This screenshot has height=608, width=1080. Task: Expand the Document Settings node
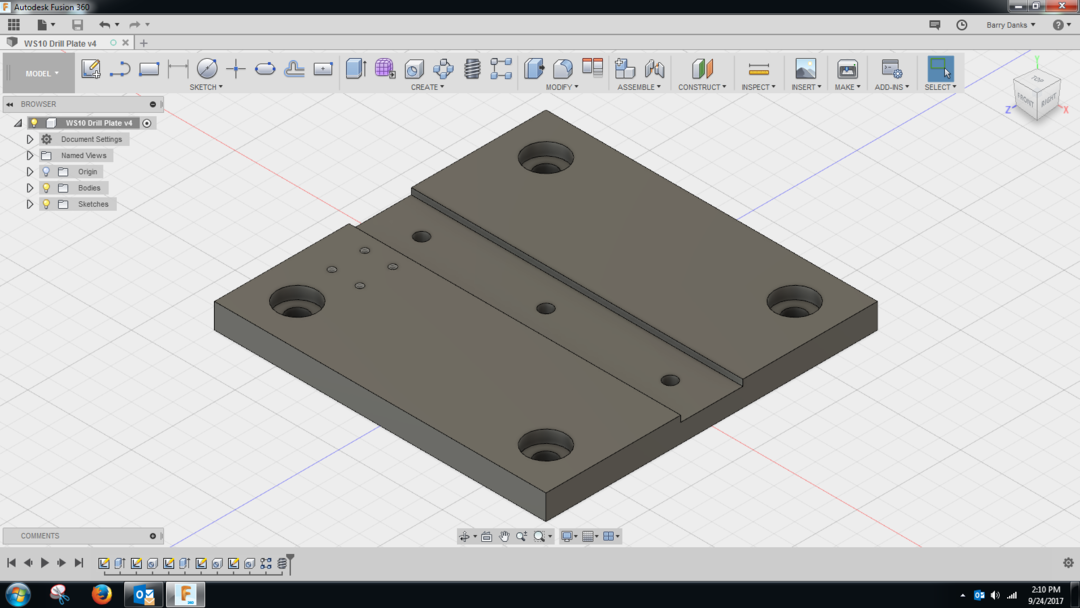tap(30, 140)
